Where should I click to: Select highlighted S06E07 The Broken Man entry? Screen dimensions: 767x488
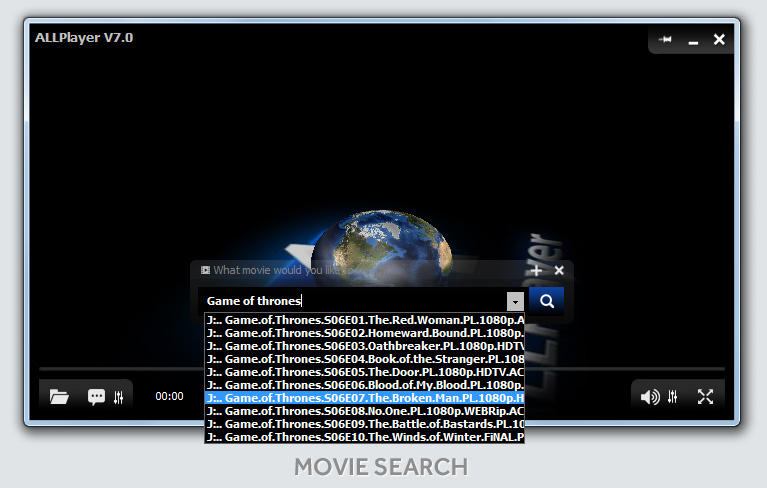point(364,398)
